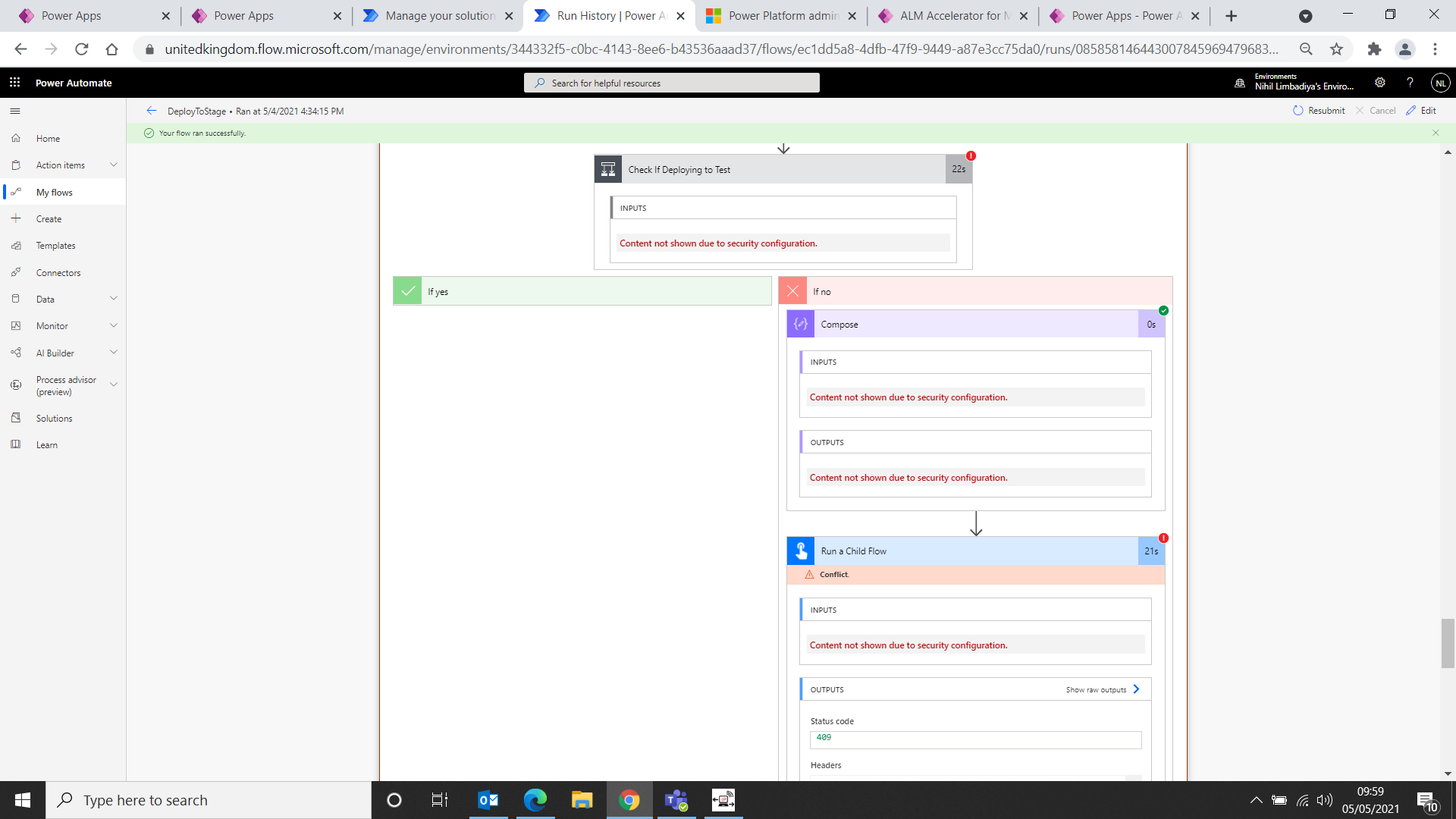Open the Connectors navigation item
Viewport: 1456px width, 819px height.
64,272
